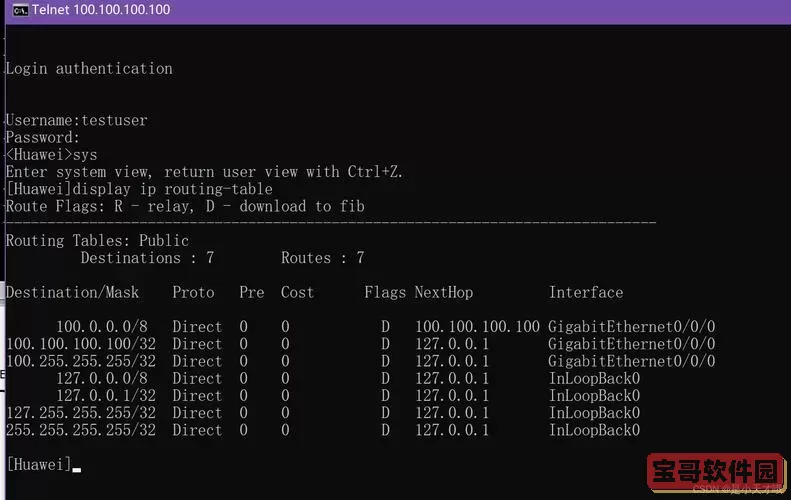Click destination '100.100.100.100/32'
The image size is (791, 500).
click(x=81, y=344)
